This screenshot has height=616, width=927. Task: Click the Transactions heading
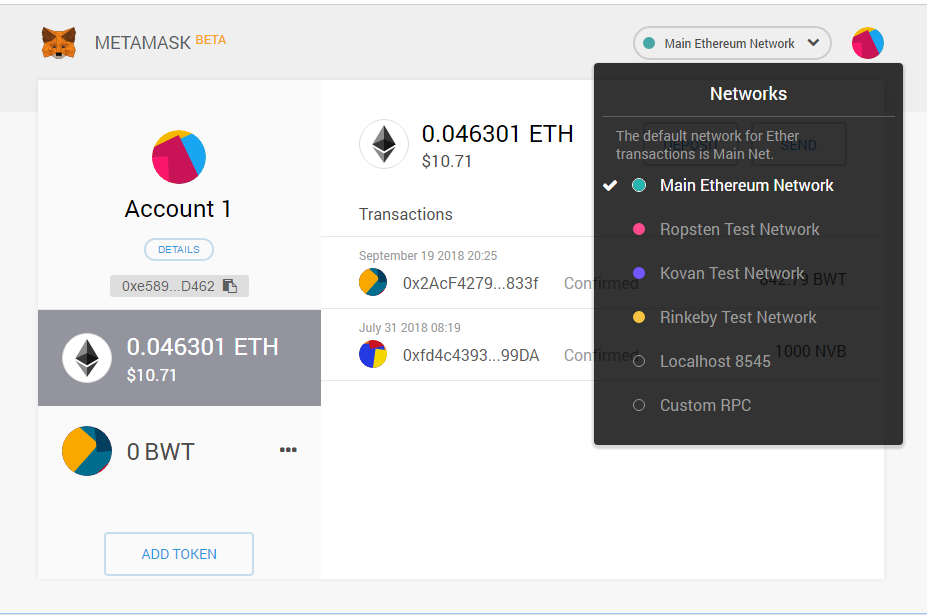click(406, 214)
